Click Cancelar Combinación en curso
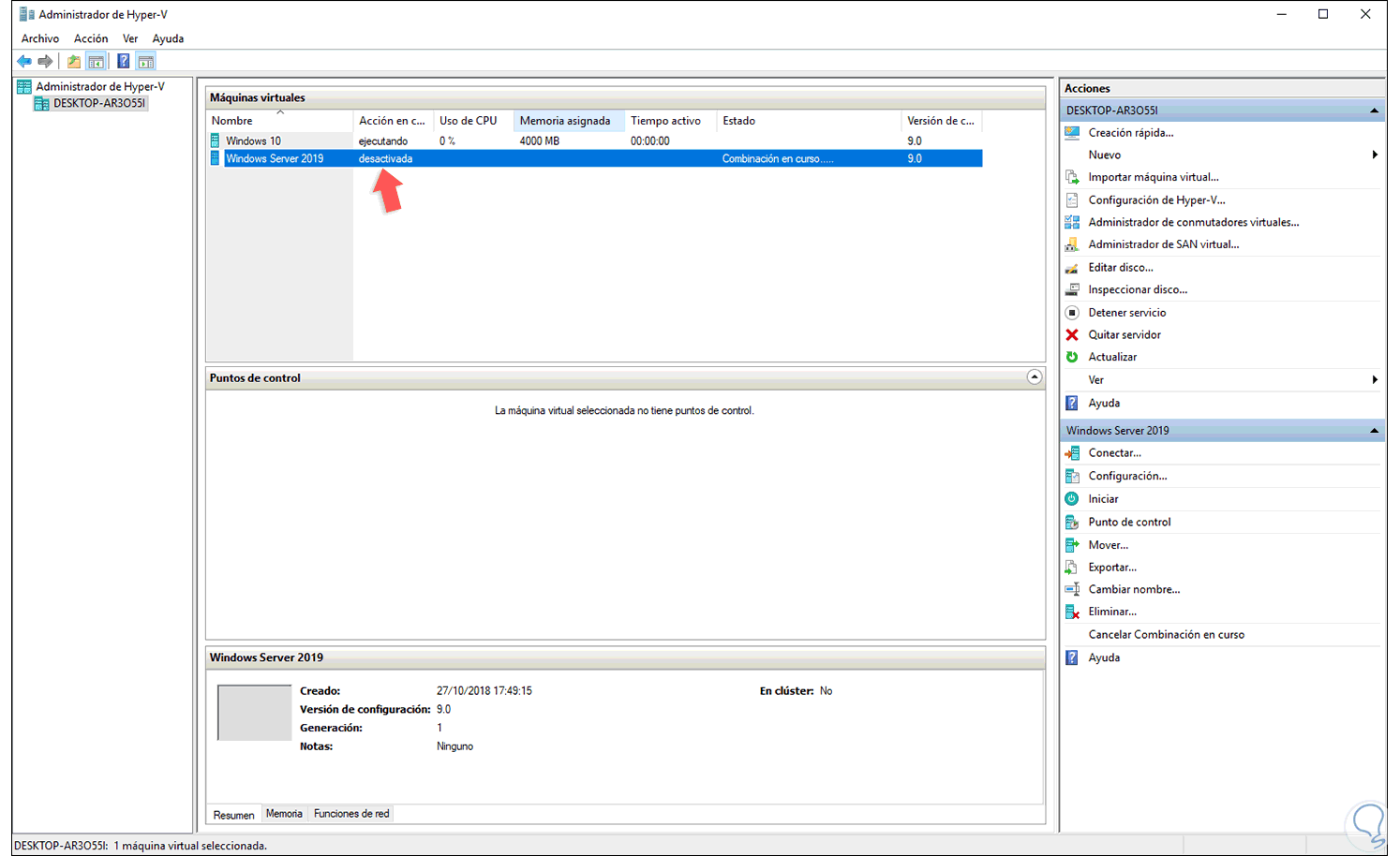 tap(1167, 635)
